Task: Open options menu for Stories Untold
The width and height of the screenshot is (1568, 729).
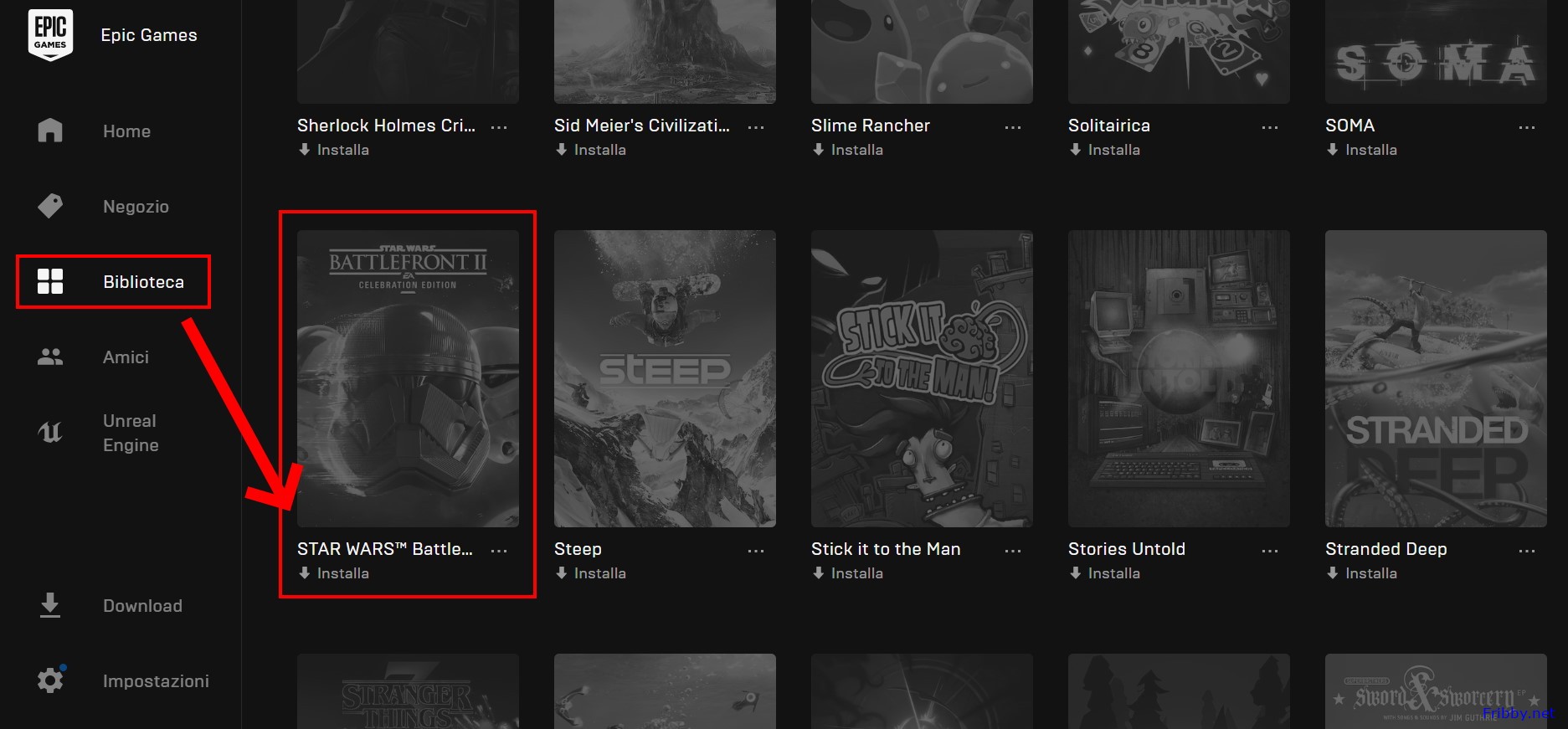Action: click(1270, 551)
